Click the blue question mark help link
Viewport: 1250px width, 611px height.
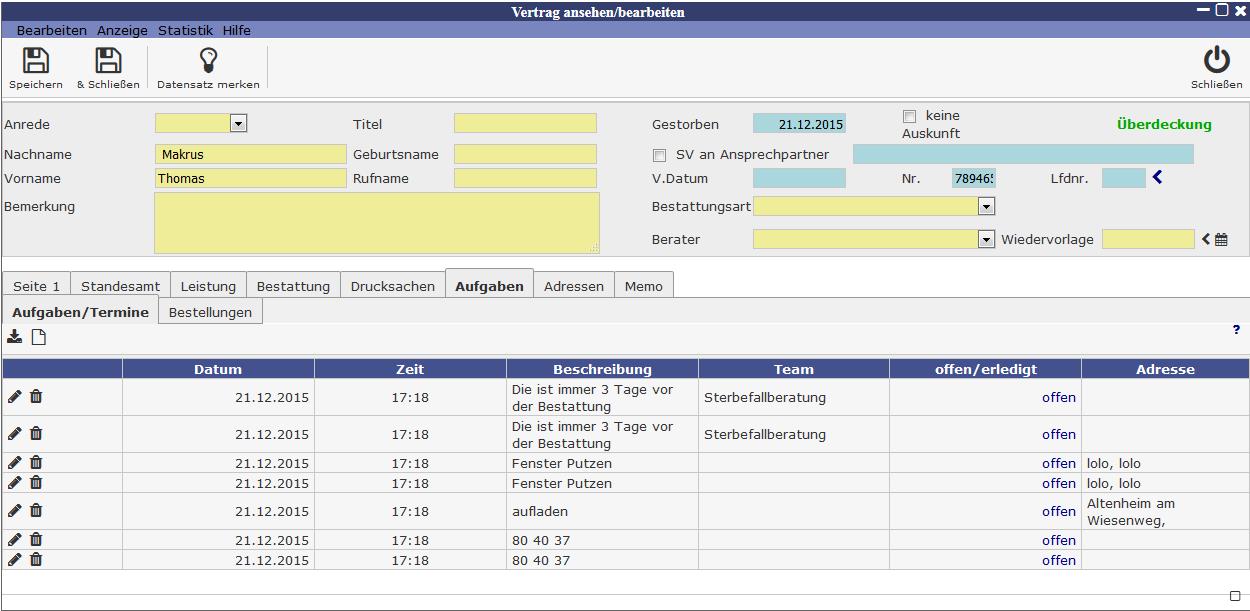pyautogui.click(x=1236, y=330)
